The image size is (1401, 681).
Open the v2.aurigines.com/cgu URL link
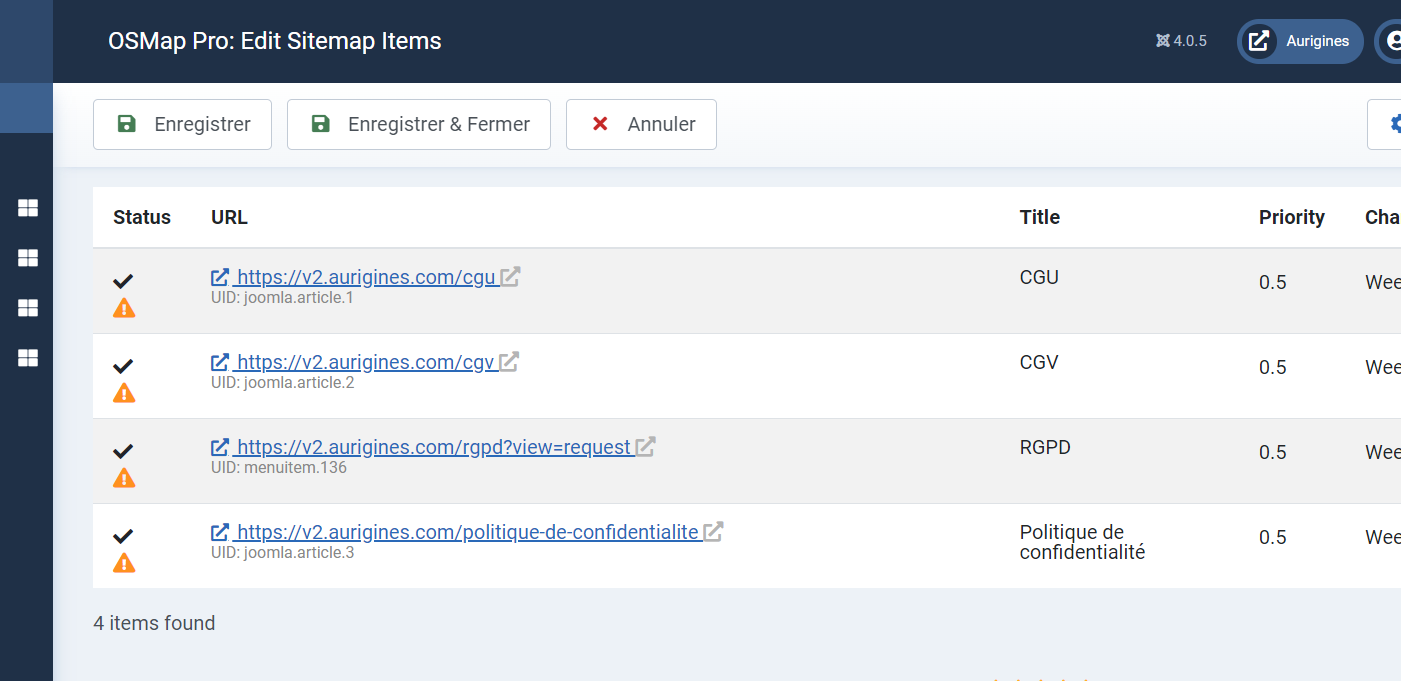point(366,277)
